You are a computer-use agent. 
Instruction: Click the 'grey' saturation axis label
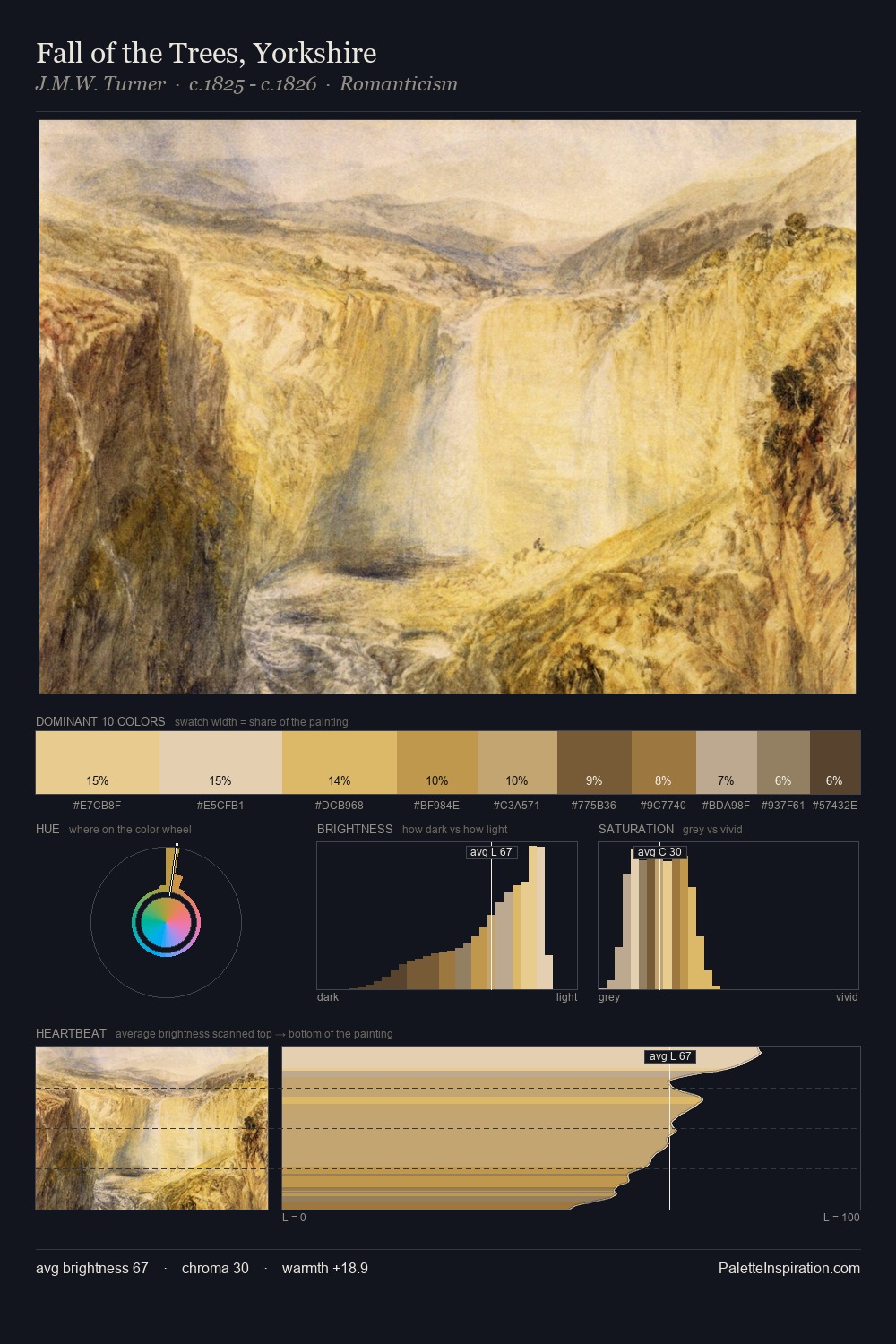pyautogui.click(x=609, y=997)
